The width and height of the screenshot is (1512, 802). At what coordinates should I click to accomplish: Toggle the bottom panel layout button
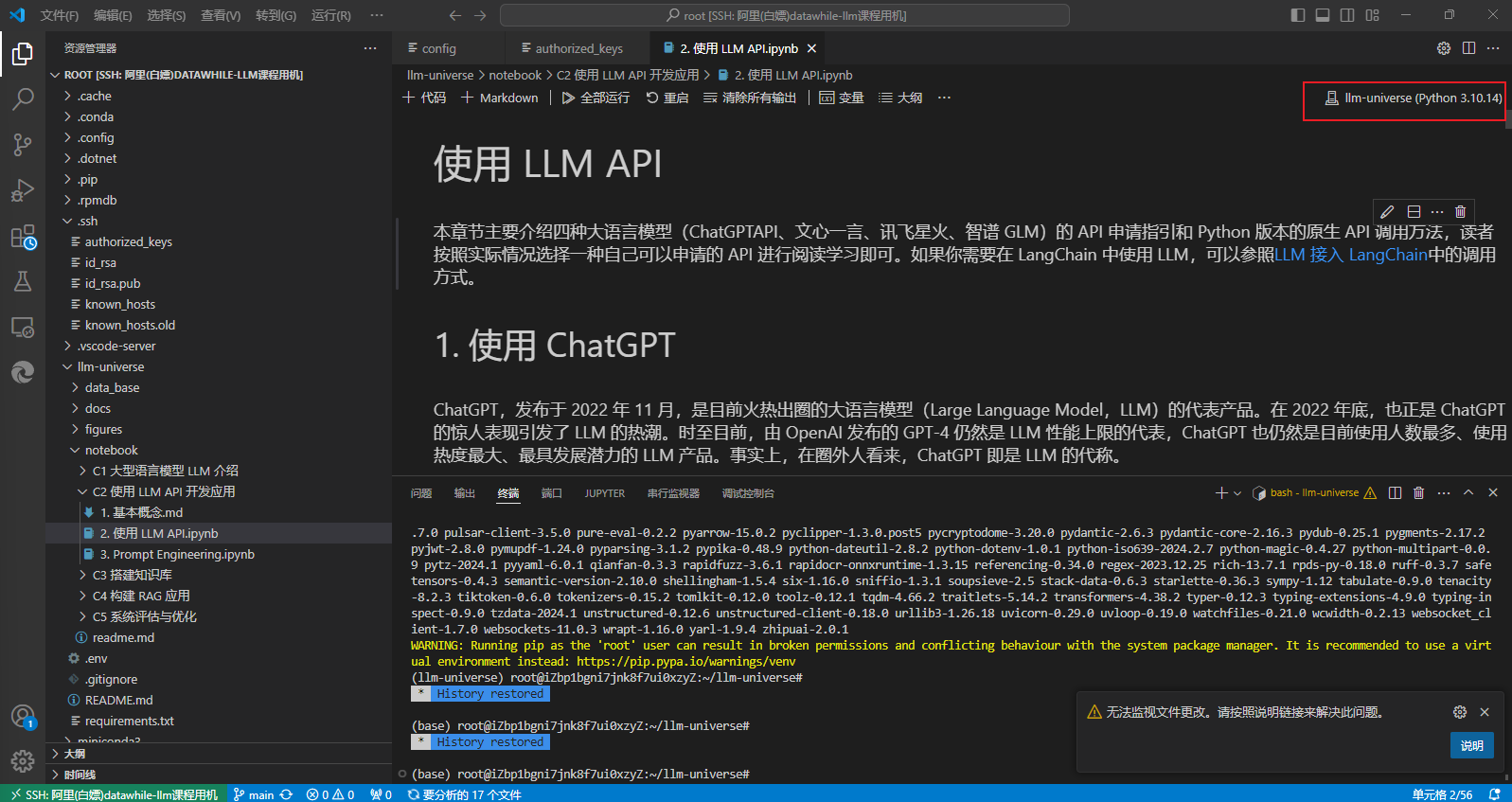pyautogui.click(x=1323, y=15)
